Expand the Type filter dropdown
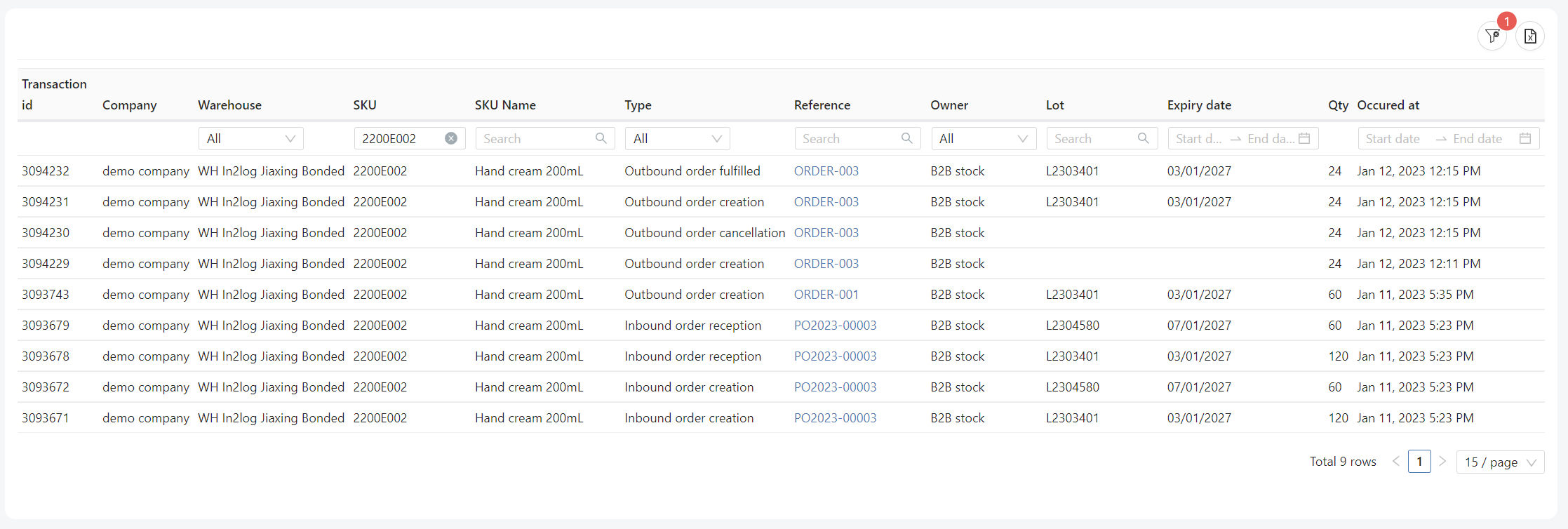The width and height of the screenshot is (1568, 529). pyautogui.click(x=677, y=139)
